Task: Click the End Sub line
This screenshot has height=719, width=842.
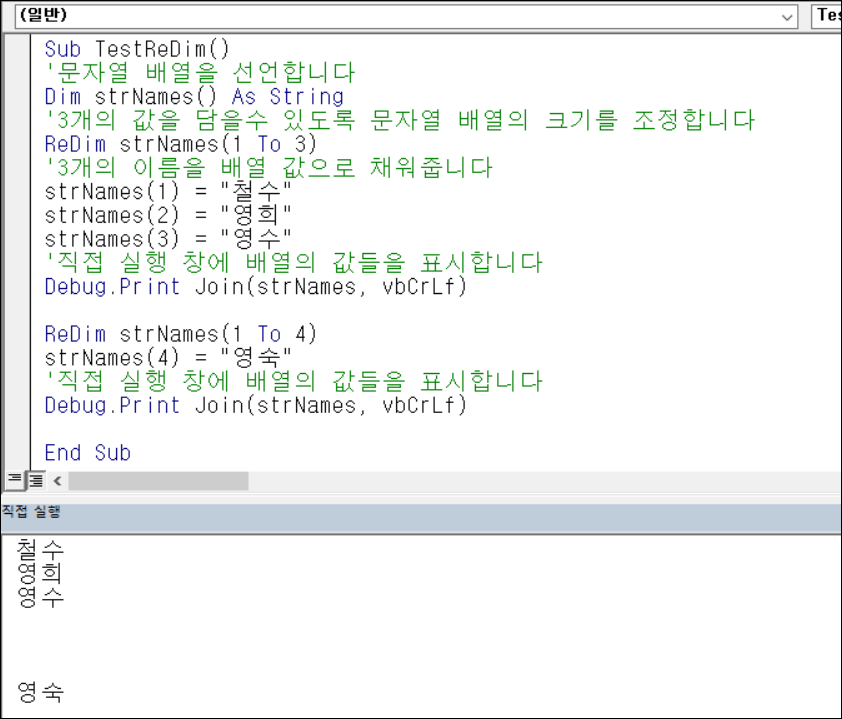Action: coord(88,453)
